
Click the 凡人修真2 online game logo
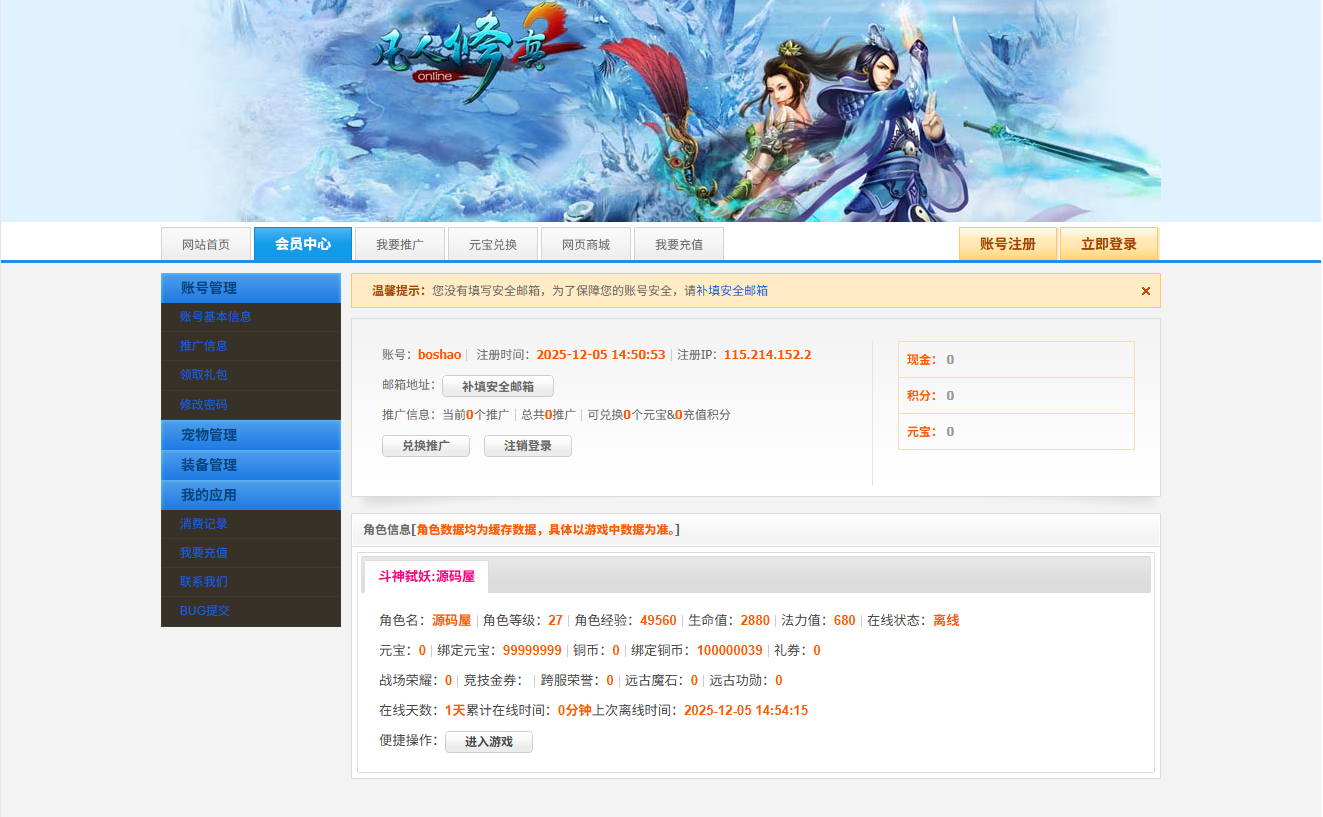point(465,58)
